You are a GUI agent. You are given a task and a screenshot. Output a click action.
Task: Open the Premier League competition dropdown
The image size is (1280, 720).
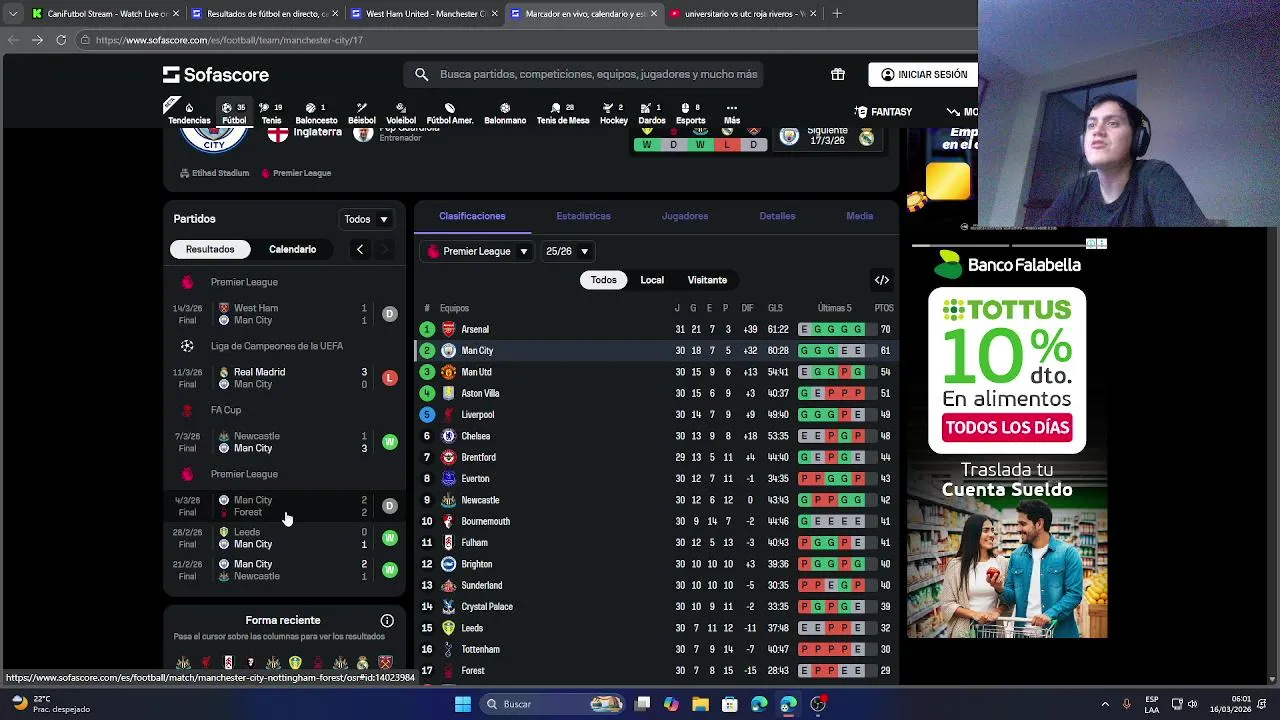click(x=477, y=251)
